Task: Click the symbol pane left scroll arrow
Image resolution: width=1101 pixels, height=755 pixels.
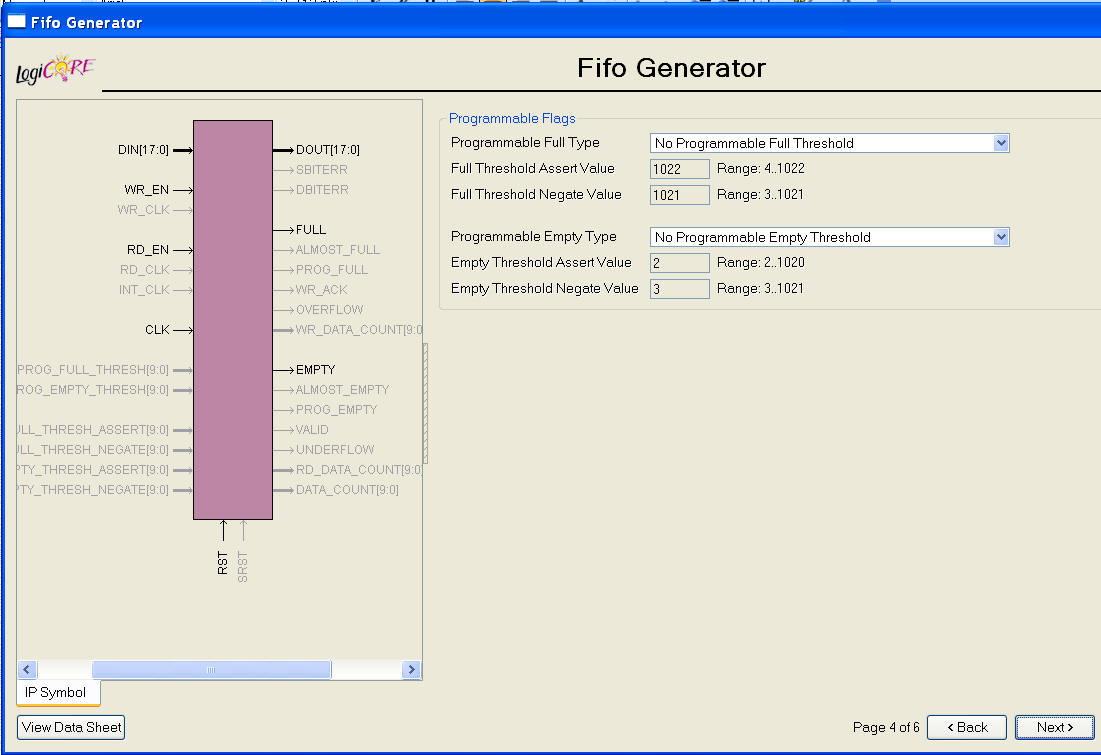Action: point(27,670)
